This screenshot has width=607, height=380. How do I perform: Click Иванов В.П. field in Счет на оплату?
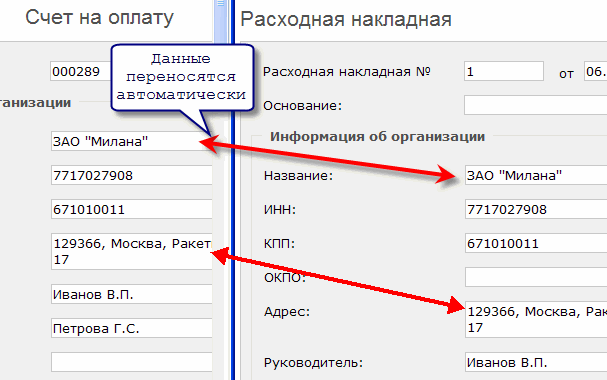pos(132,294)
